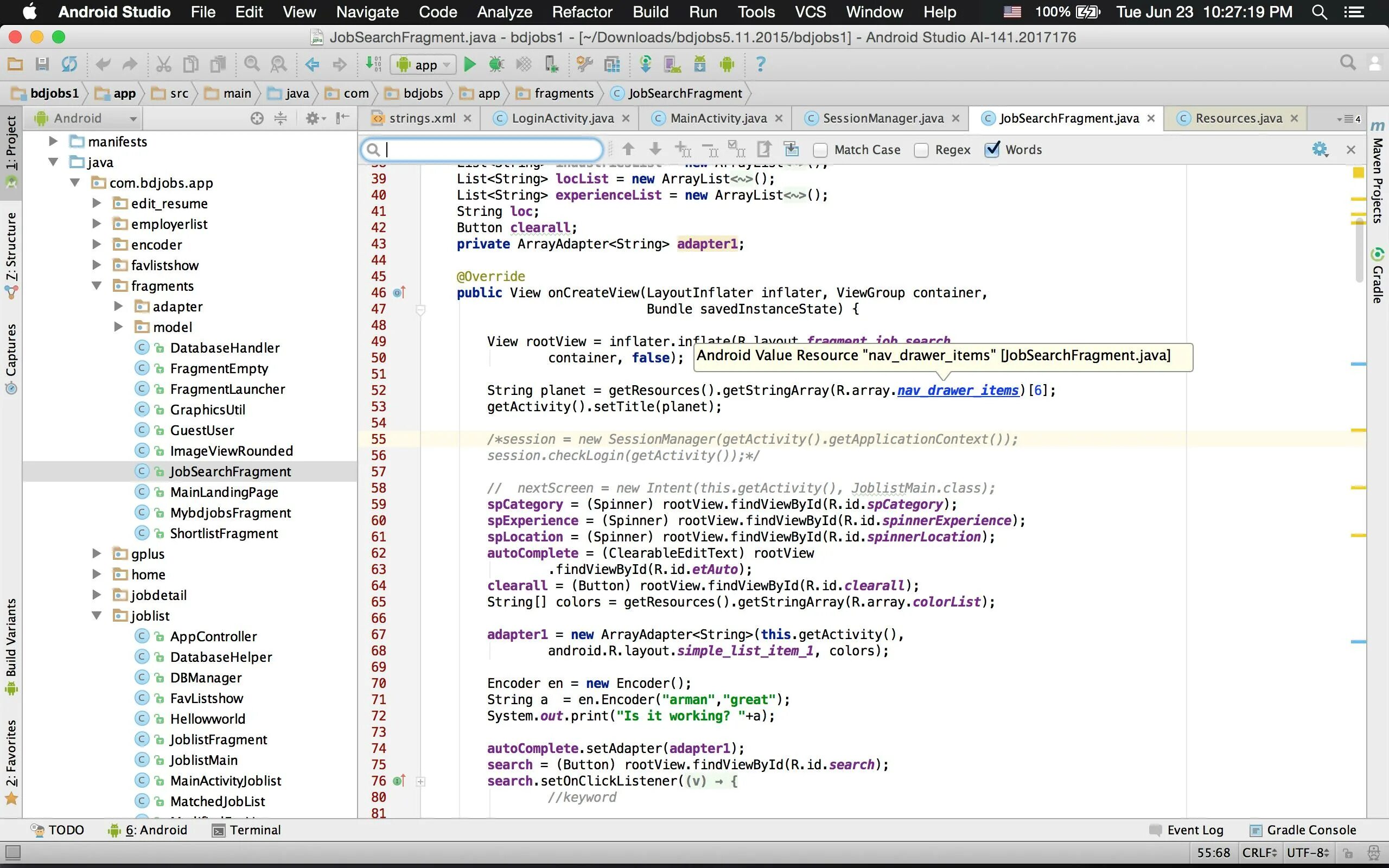The height and width of the screenshot is (868, 1389).
Task: Open Help question mark toolbar icon
Action: point(761,65)
